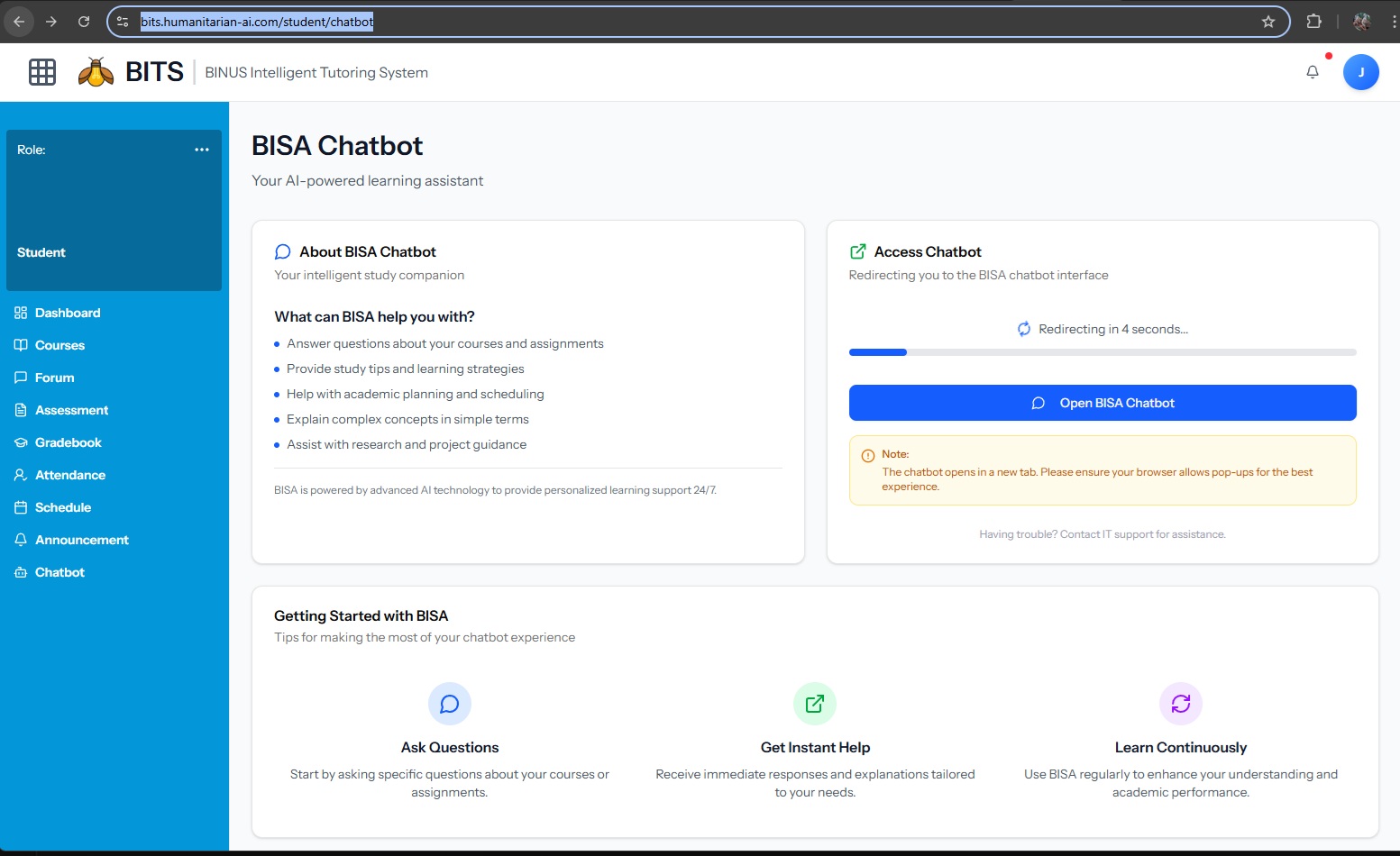Open the user profile avatar J

pos(1360,72)
